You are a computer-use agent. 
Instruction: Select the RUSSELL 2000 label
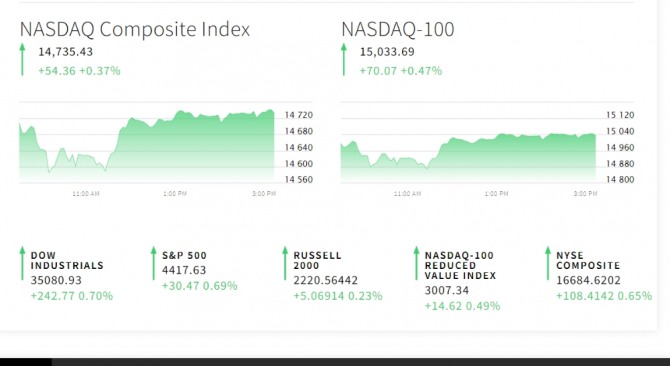(x=317, y=261)
